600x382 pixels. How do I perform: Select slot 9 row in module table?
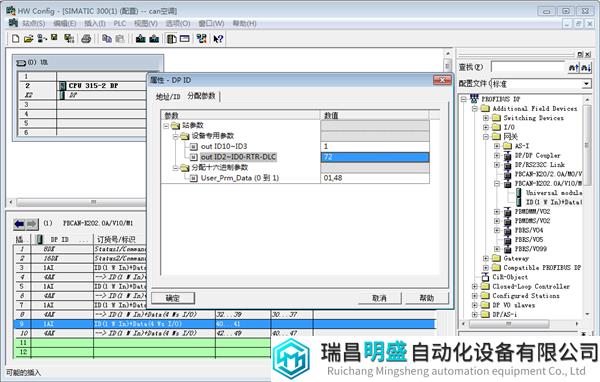224,324
